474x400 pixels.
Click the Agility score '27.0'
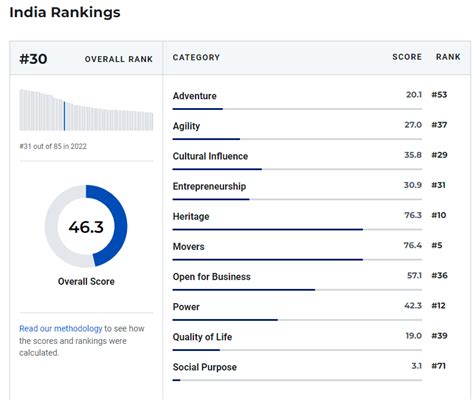point(413,125)
